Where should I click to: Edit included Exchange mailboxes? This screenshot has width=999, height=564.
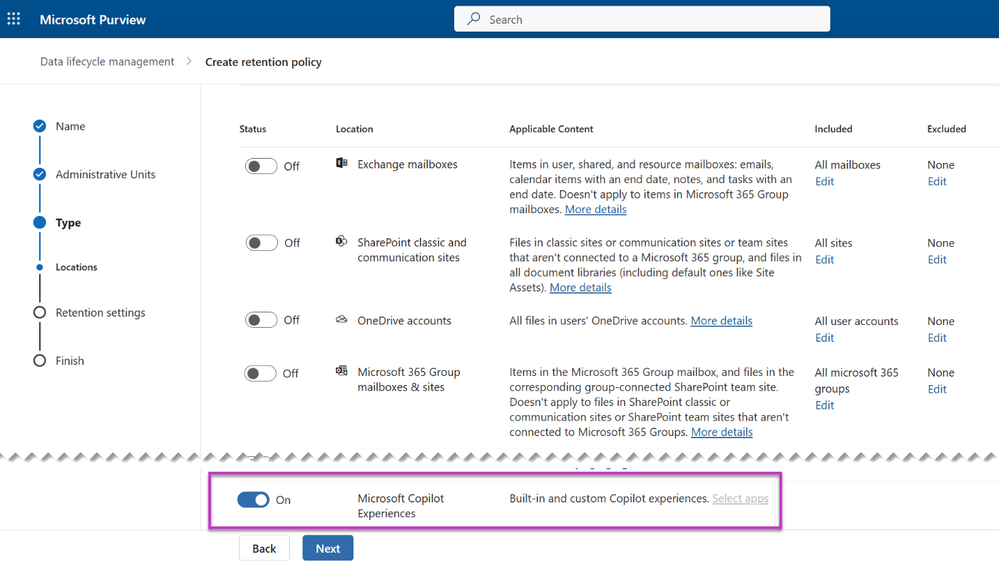click(x=824, y=181)
